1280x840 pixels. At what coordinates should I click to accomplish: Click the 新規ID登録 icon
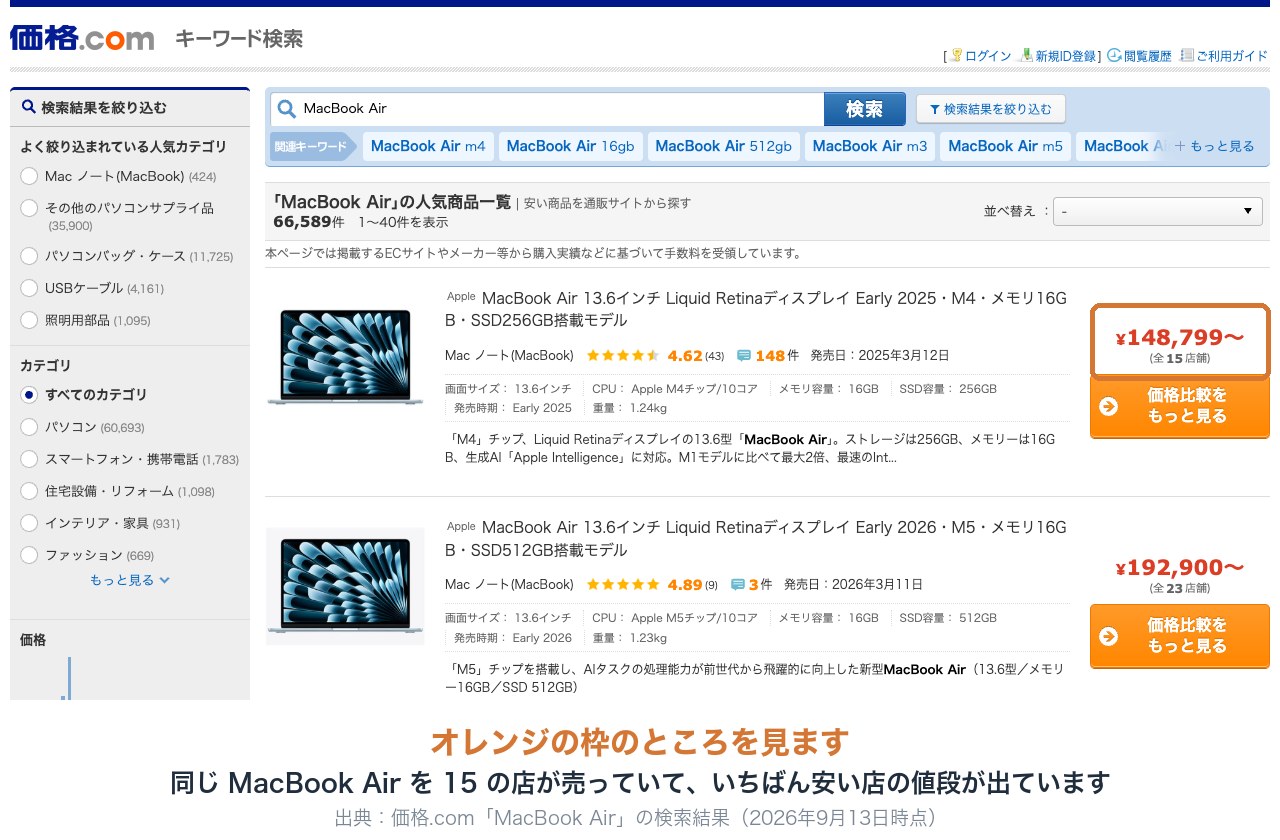[1025, 56]
